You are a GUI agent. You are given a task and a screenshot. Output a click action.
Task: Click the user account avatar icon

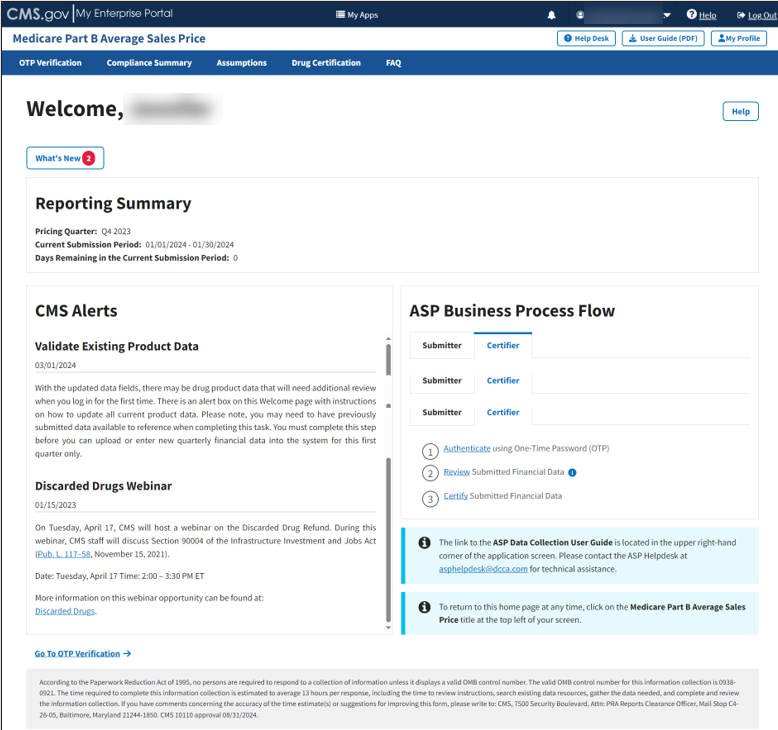pyautogui.click(x=580, y=15)
